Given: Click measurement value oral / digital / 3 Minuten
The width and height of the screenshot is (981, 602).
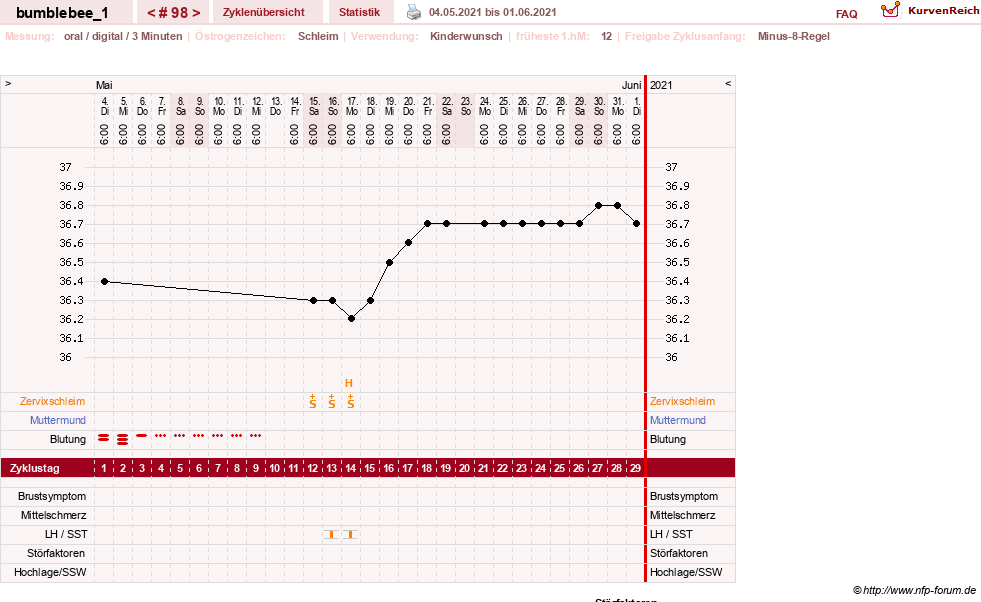Looking at the screenshot, I should [x=123, y=36].
